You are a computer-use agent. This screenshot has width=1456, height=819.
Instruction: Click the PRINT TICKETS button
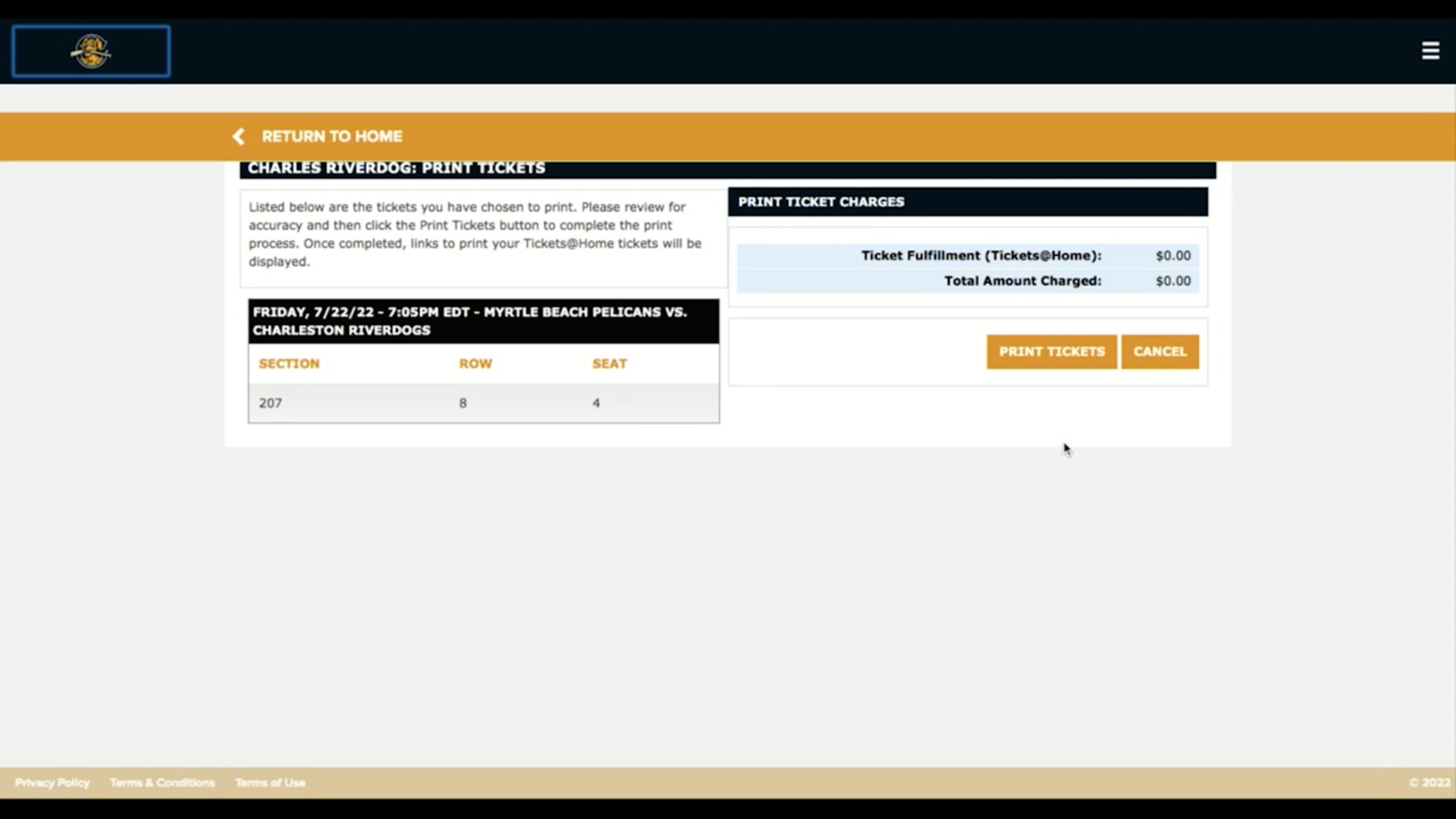pyautogui.click(x=1051, y=352)
